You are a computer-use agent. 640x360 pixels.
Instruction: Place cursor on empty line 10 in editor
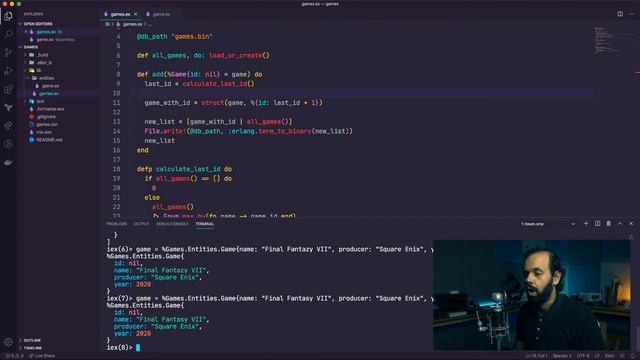[x=361, y=93]
